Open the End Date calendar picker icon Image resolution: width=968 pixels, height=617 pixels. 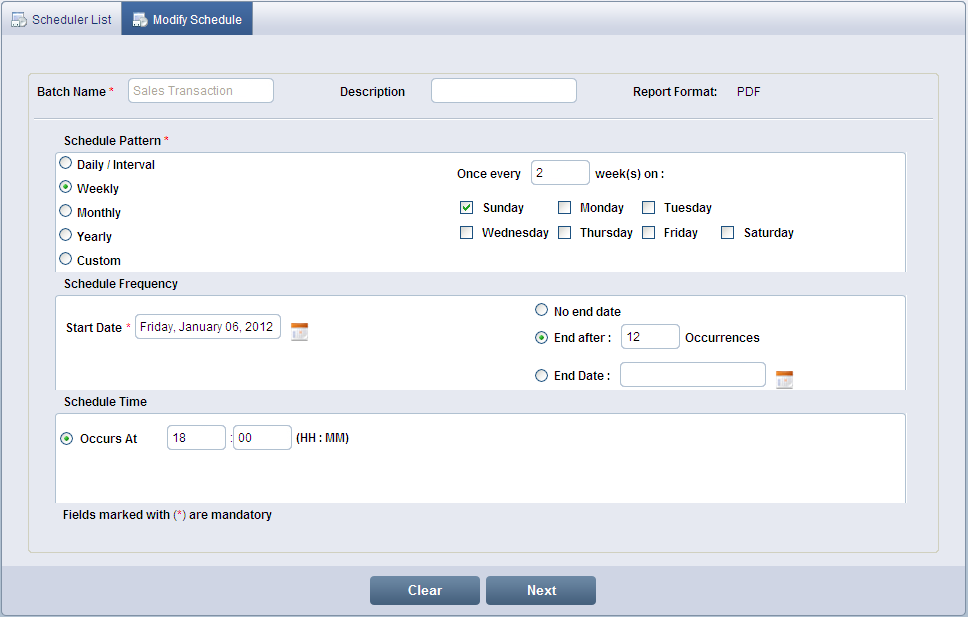pos(784,379)
